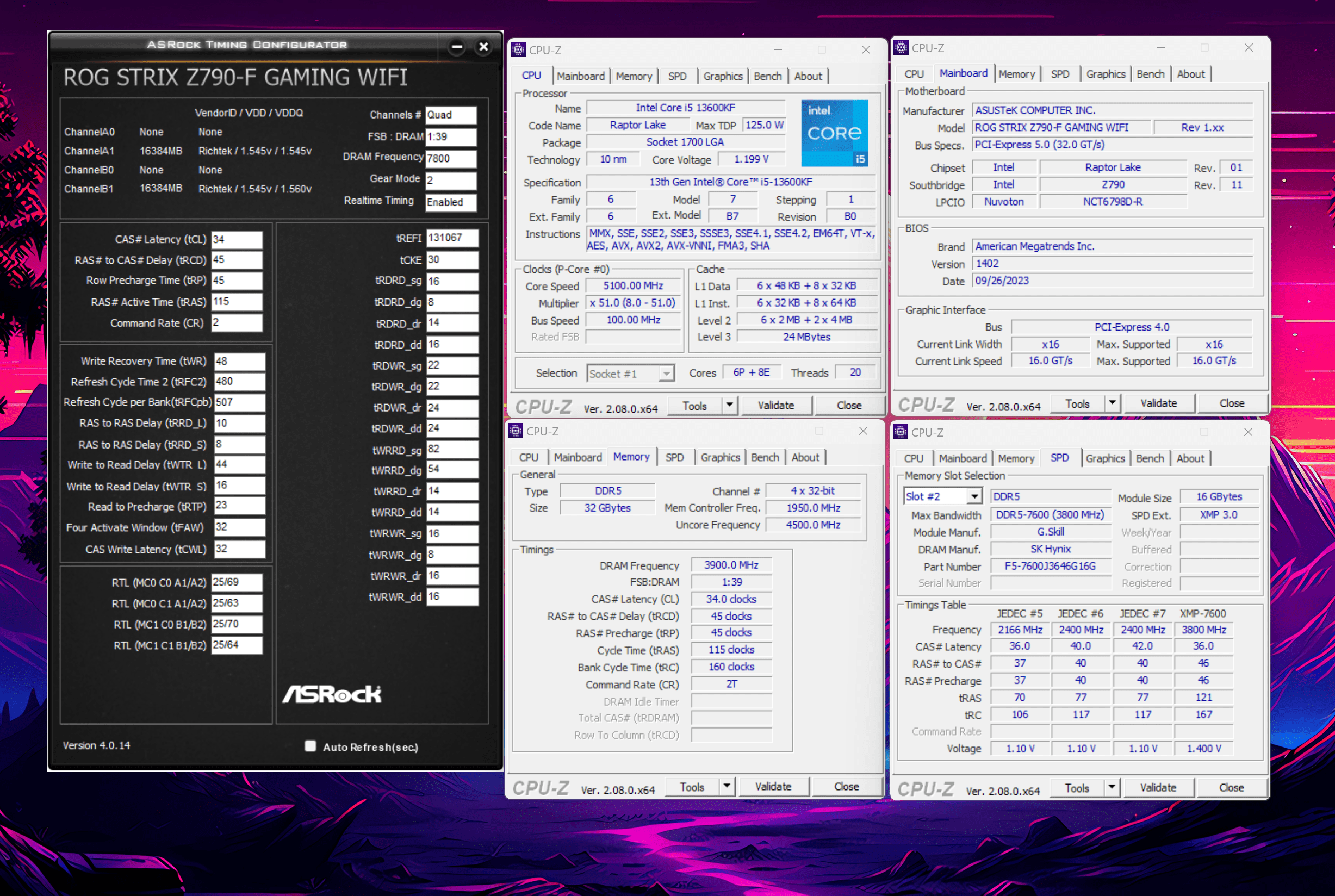The height and width of the screenshot is (896, 1335).
Task: Switch to the Bench tab in CPU window
Action: pos(767,76)
